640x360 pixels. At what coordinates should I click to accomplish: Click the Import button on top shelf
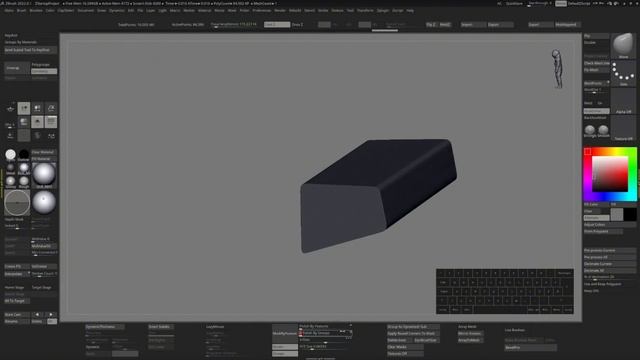click(x=473, y=24)
